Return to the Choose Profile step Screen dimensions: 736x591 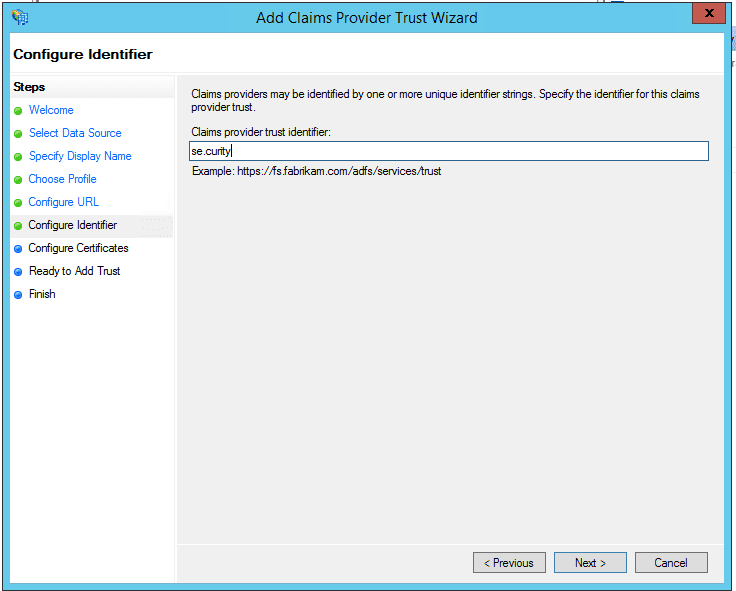(x=62, y=179)
